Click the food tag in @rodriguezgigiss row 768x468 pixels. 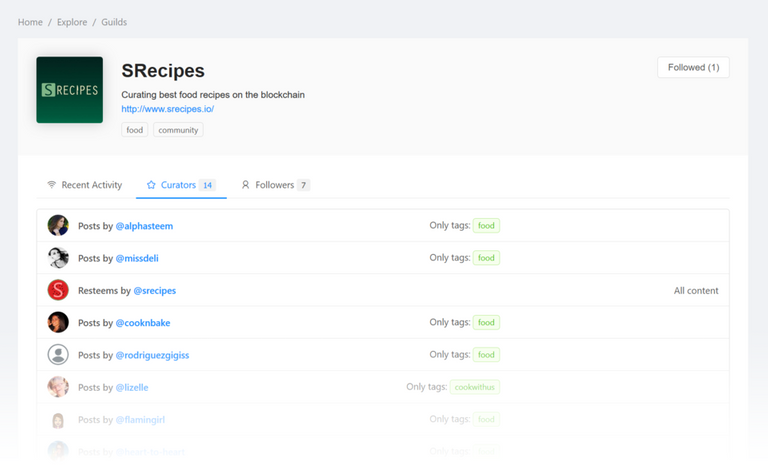[x=486, y=355]
